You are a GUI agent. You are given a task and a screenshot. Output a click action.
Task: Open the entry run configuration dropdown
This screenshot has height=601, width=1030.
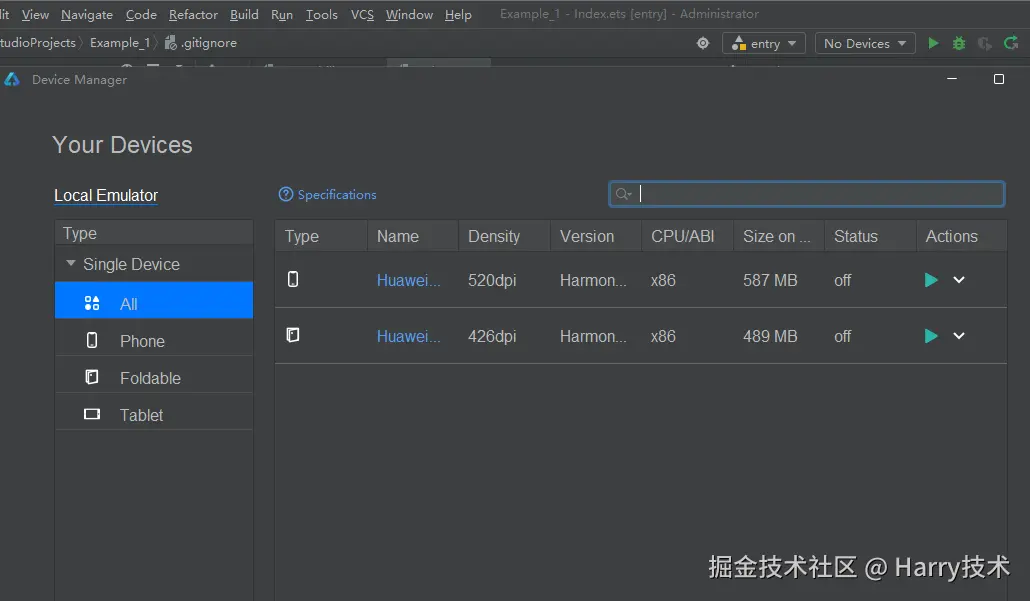point(764,43)
